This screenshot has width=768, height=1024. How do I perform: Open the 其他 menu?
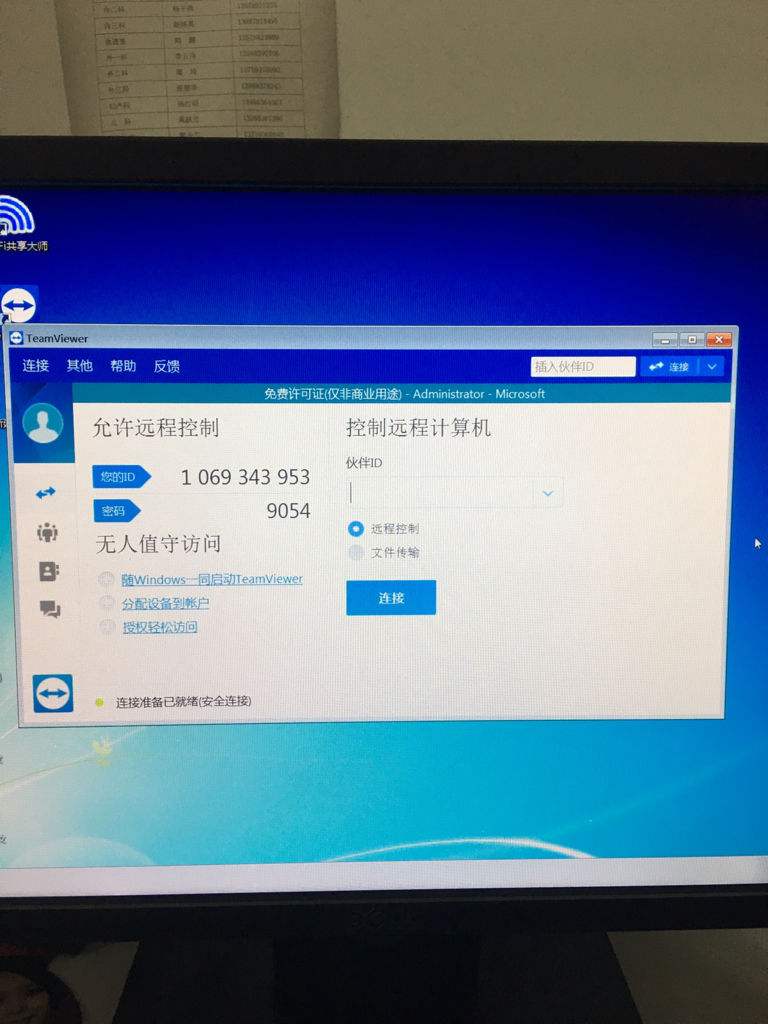[x=79, y=366]
